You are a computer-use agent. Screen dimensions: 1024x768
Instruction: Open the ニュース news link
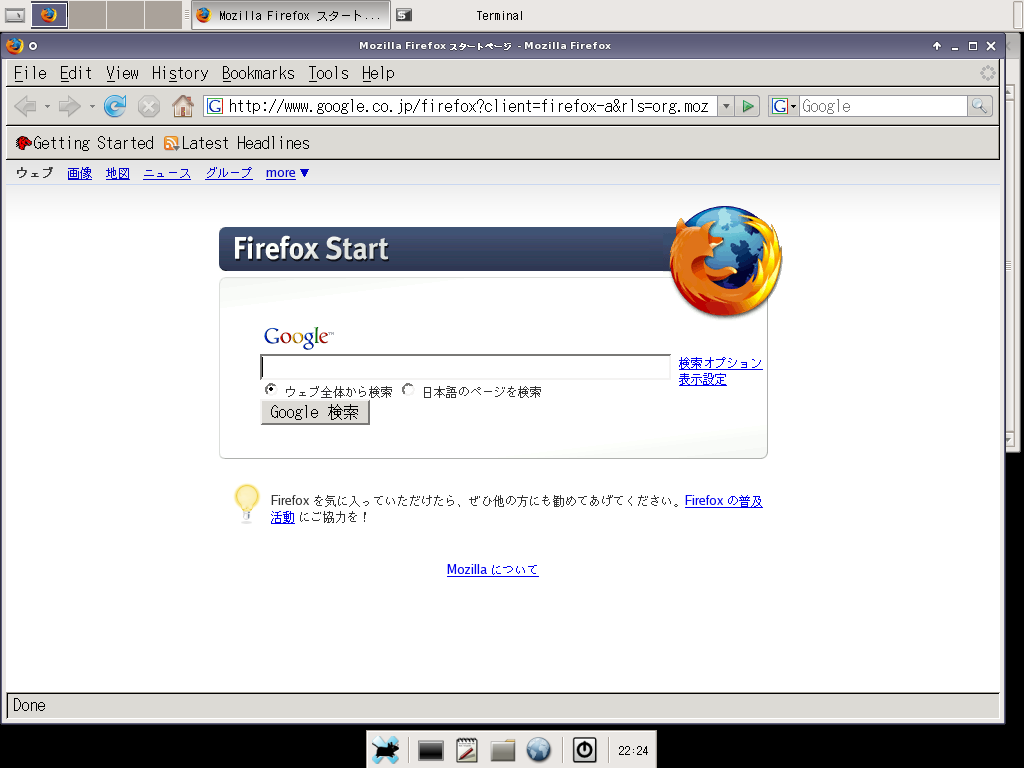point(167,173)
